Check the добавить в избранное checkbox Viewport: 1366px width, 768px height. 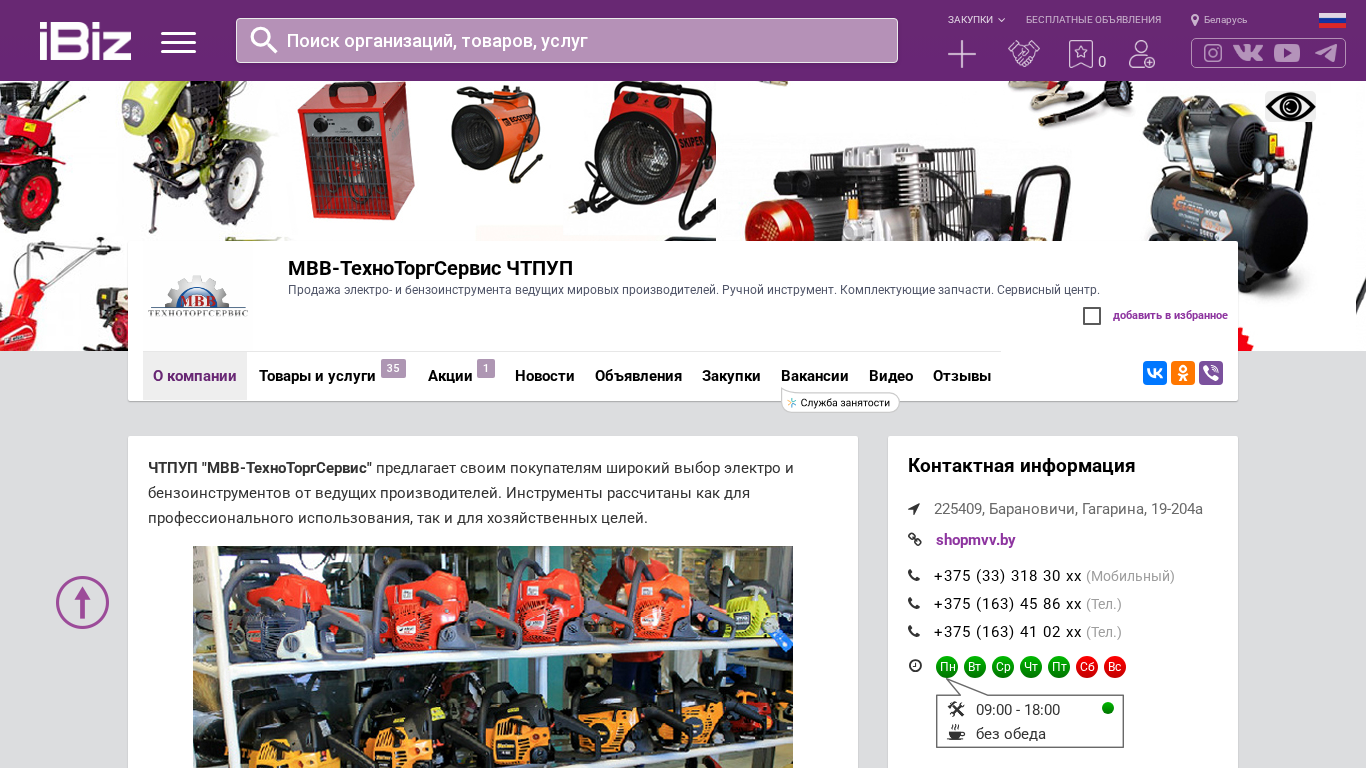click(x=1092, y=316)
